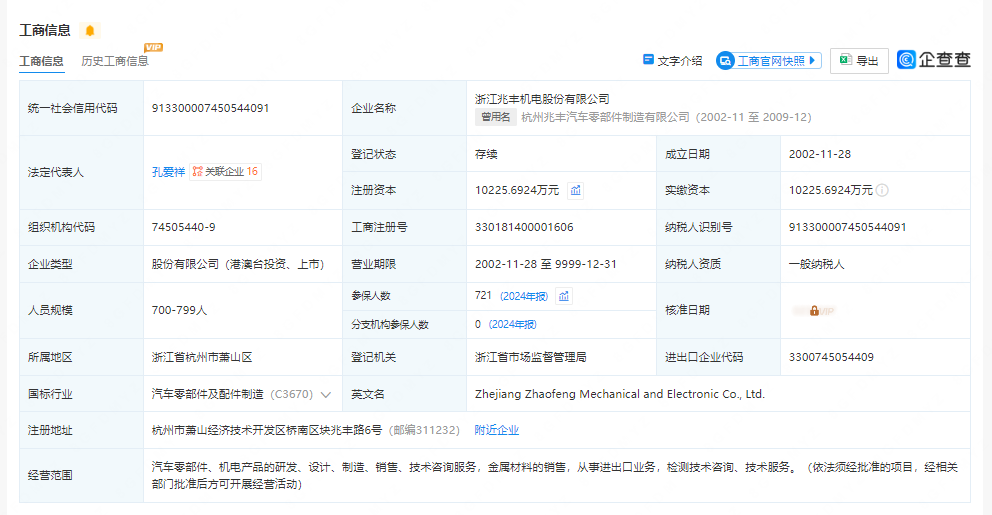The width and height of the screenshot is (992, 515).
Task: Click the English name Zhejiang Zhaofeng text
Action: (x=620, y=394)
